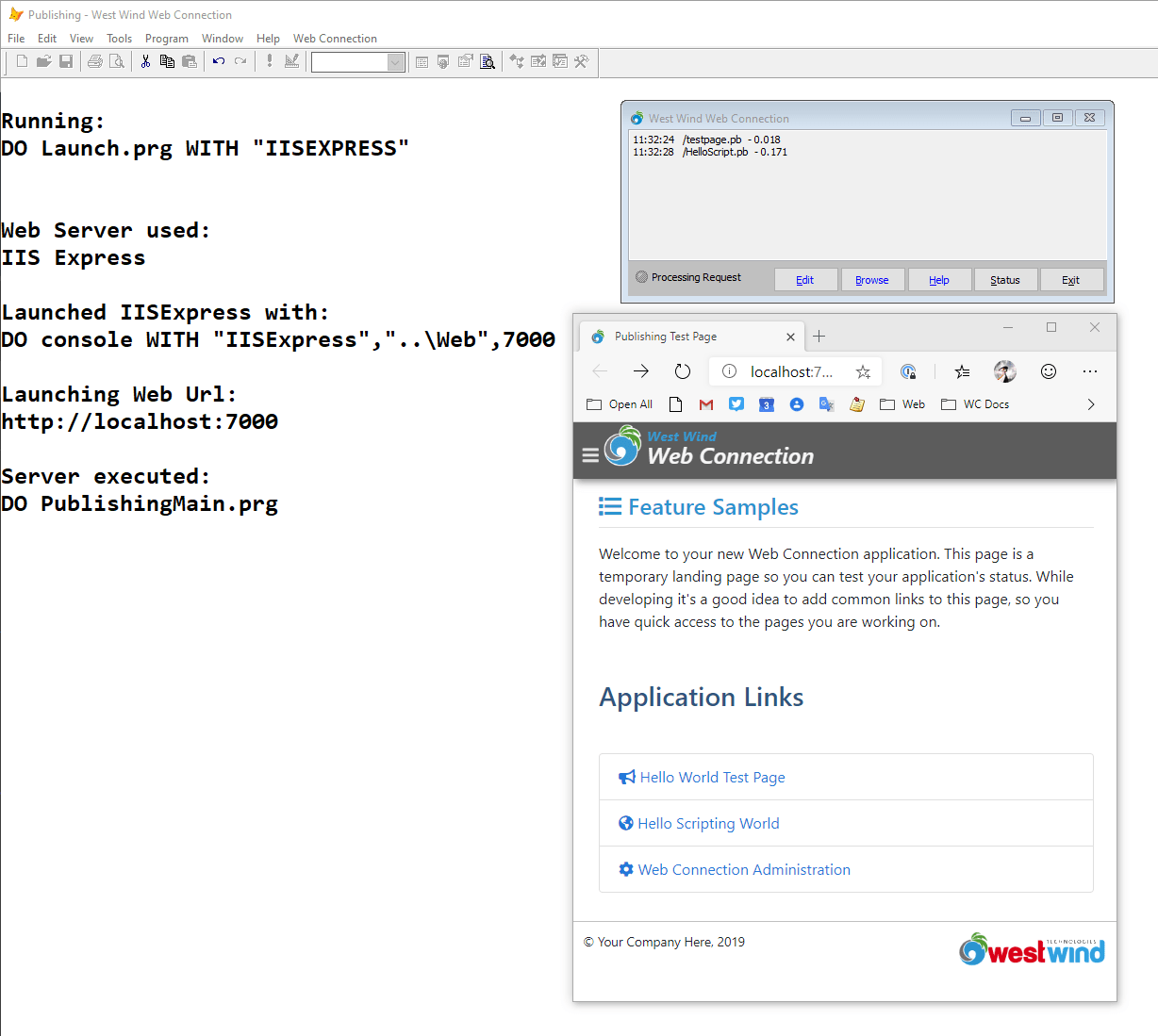Open the Web Connection menu
The height and width of the screenshot is (1036, 1158).
pyautogui.click(x=335, y=39)
